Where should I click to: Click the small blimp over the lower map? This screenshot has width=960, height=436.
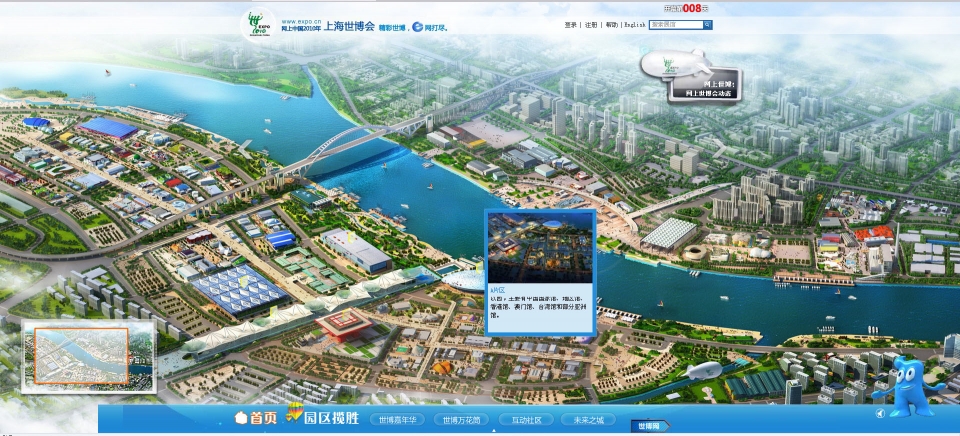coord(703,370)
